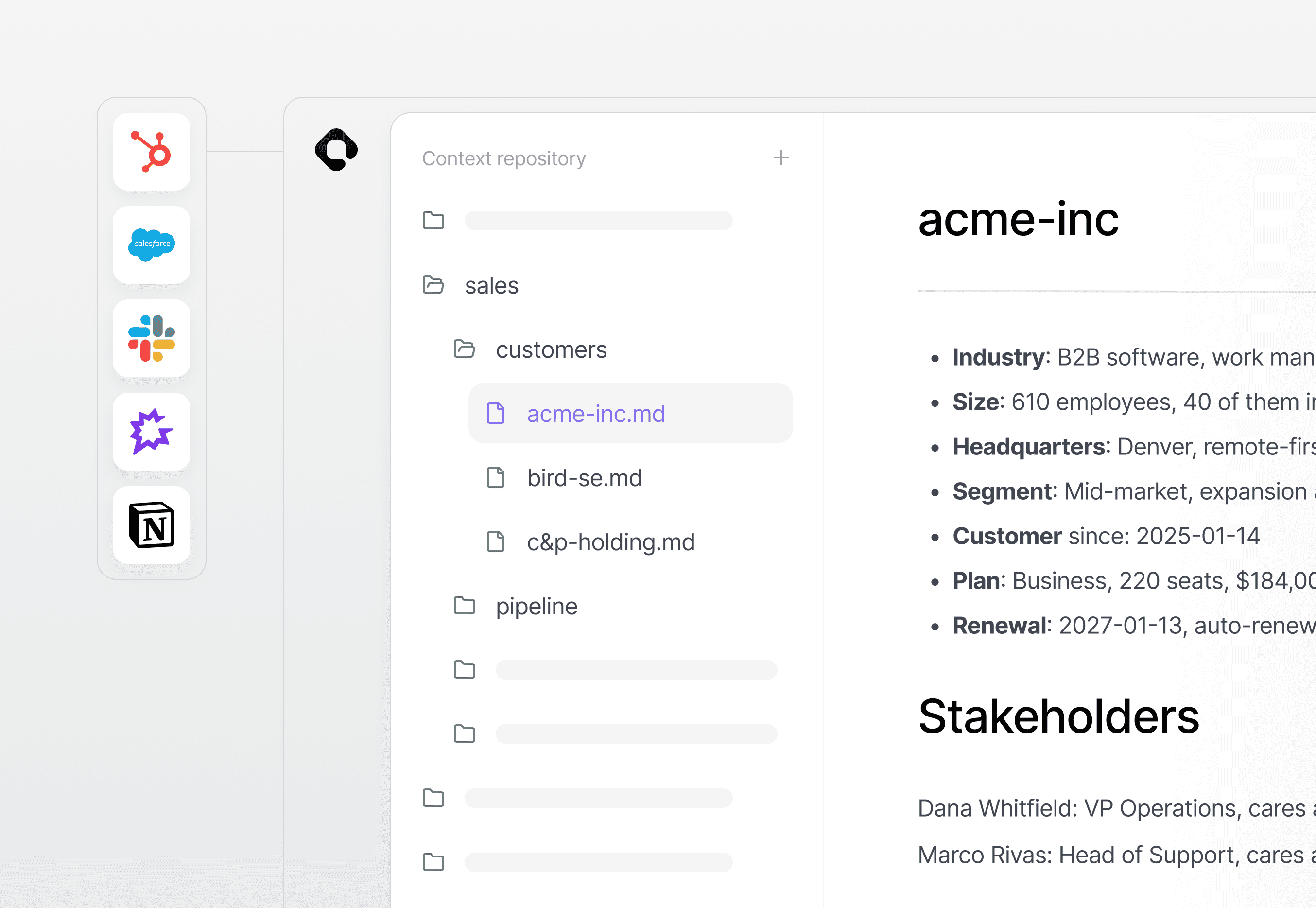Click the Context repository heading

coord(504,158)
